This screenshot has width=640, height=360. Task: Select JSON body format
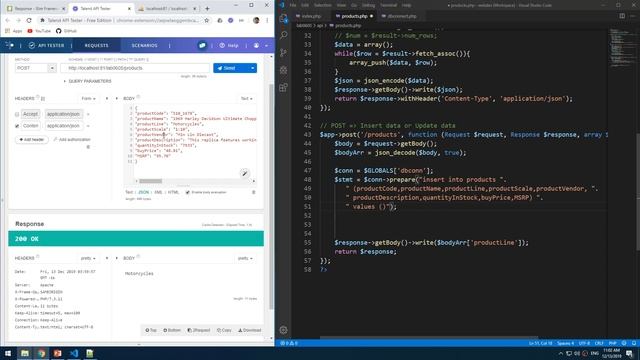(144, 192)
